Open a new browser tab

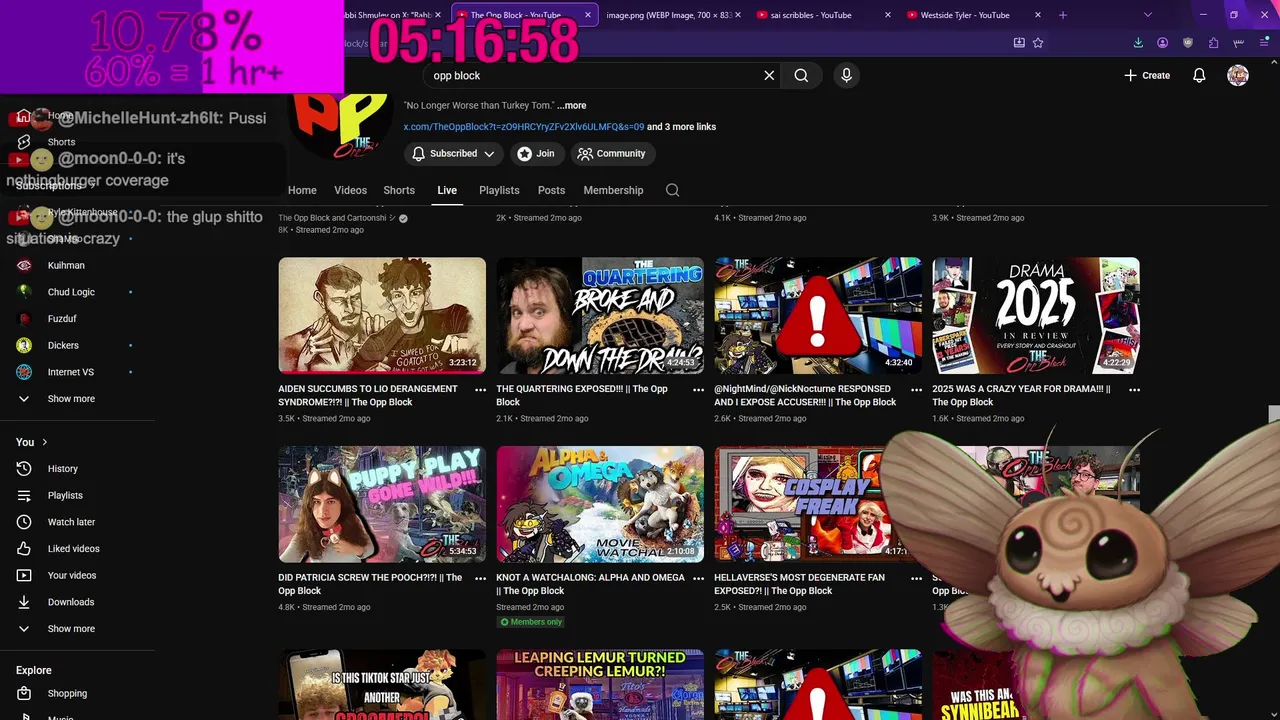[x=1063, y=15]
